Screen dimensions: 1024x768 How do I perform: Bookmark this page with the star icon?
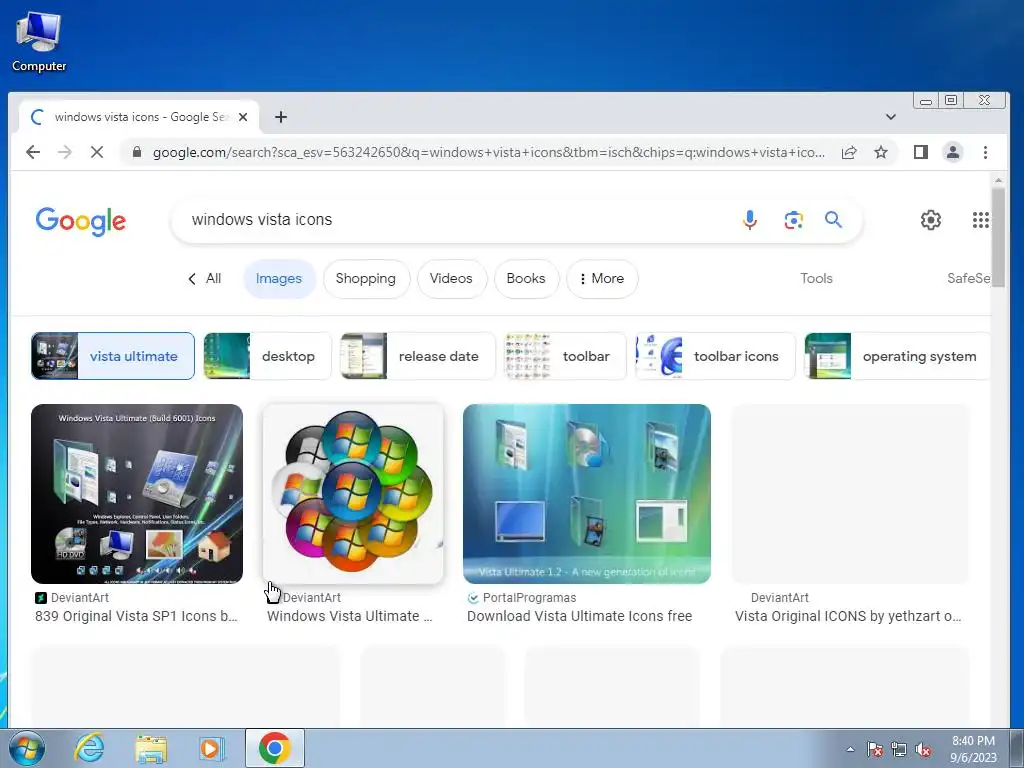pos(881,152)
